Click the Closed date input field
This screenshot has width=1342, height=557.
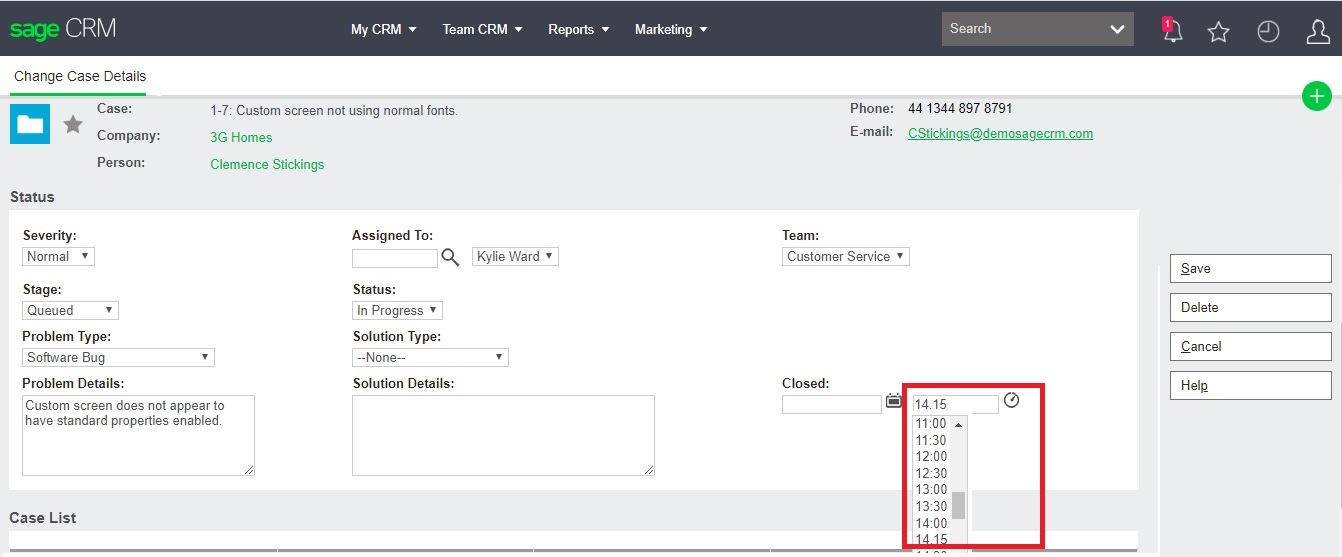pyautogui.click(x=832, y=405)
